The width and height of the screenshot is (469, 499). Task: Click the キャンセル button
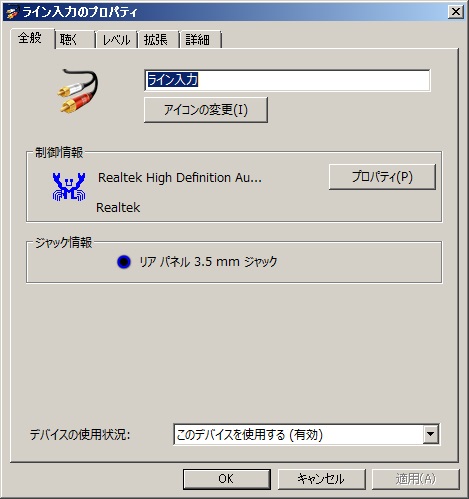coord(321,479)
